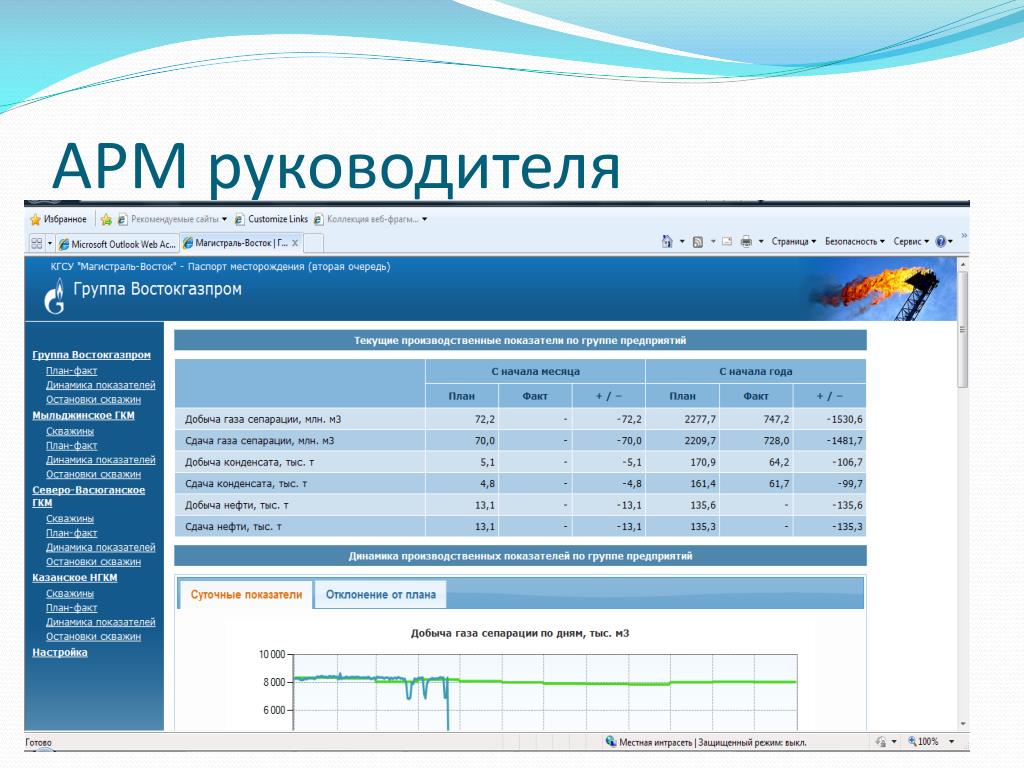Open the Настройка sidebar link
Image resolution: width=1024 pixels, height=768 pixels.
click(59, 652)
